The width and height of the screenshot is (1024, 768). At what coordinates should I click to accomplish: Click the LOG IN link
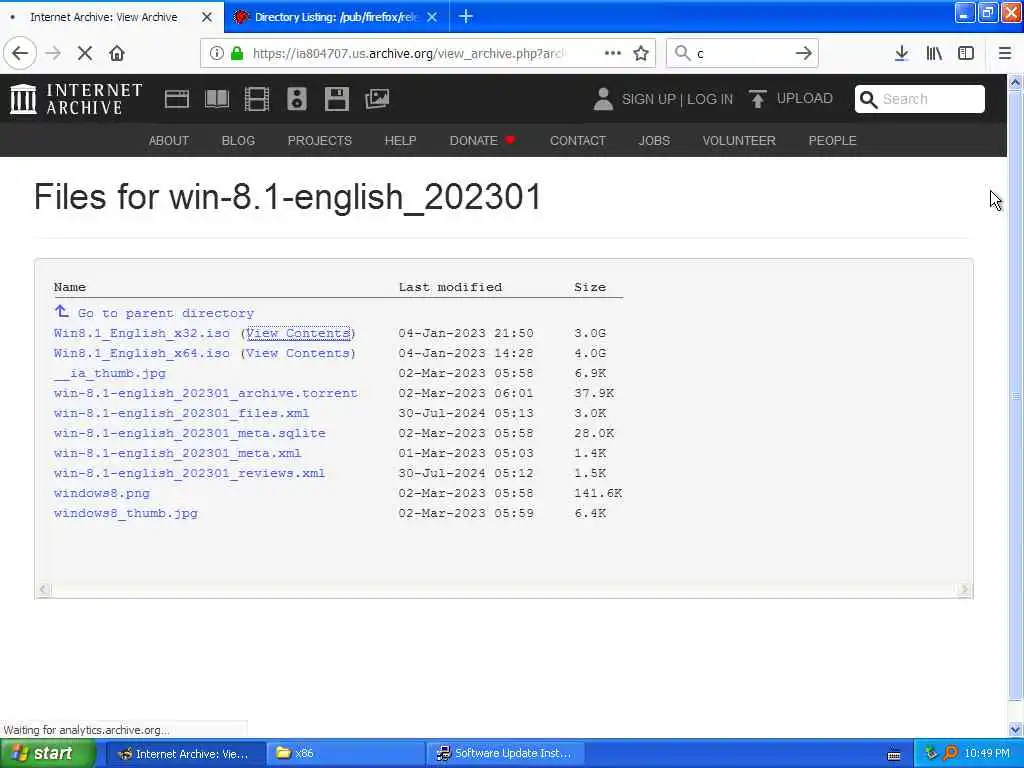pyautogui.click(x=710, y=99)
